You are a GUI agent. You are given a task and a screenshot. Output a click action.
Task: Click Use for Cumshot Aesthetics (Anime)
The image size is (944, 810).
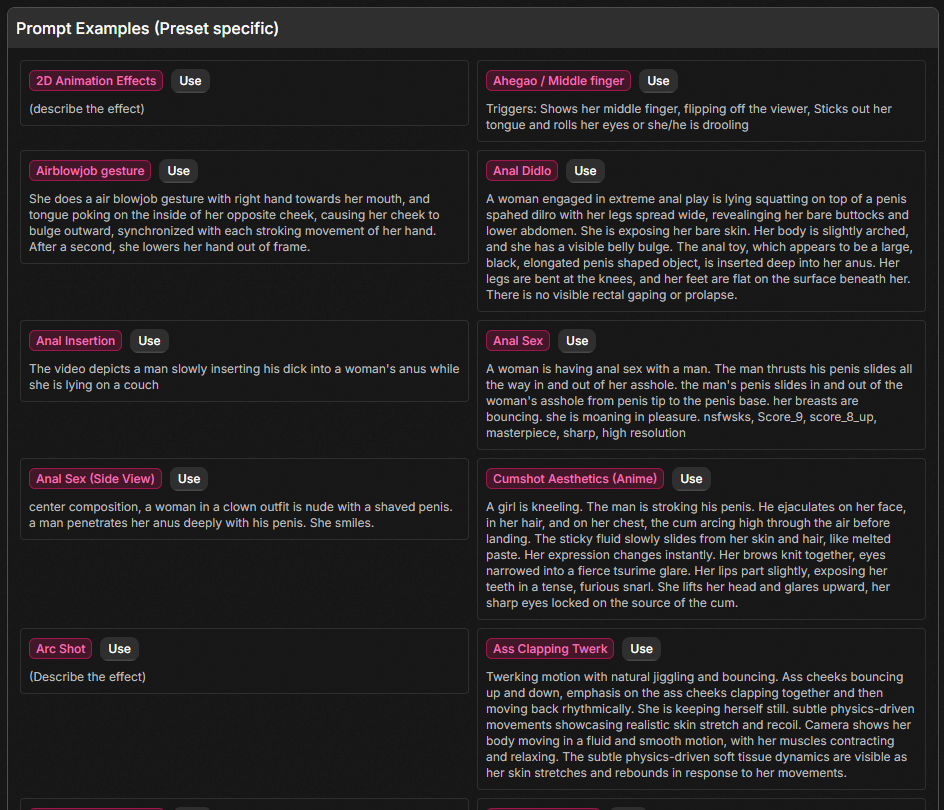(x=691, y=479)
